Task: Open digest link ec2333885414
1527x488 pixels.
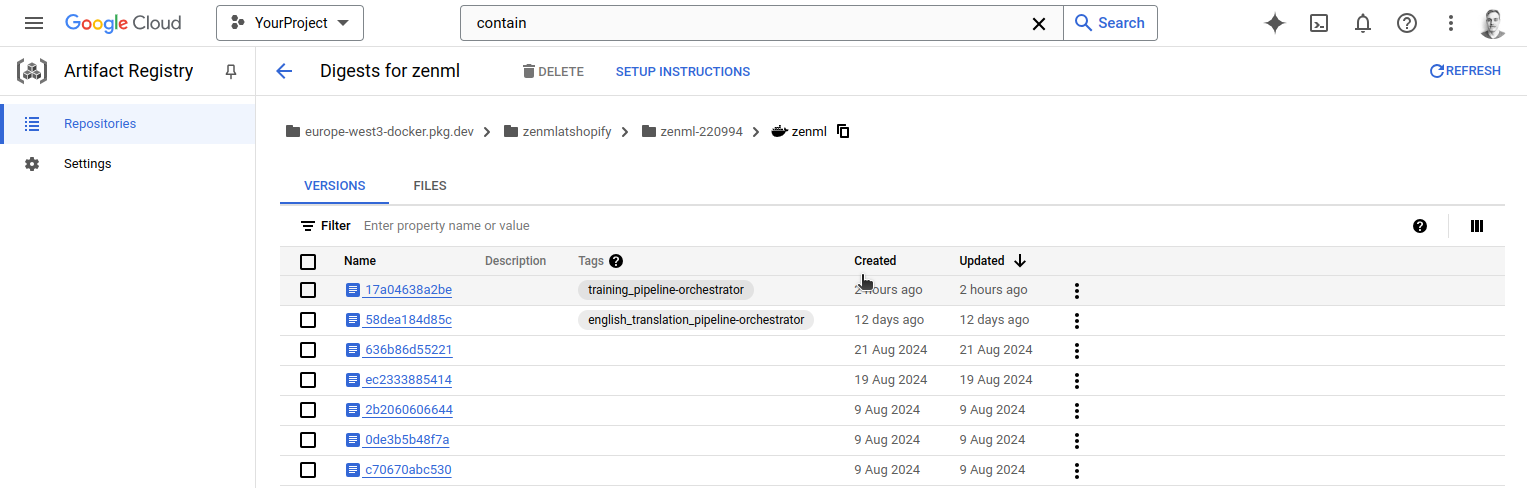Action: [x=408, y=380]
